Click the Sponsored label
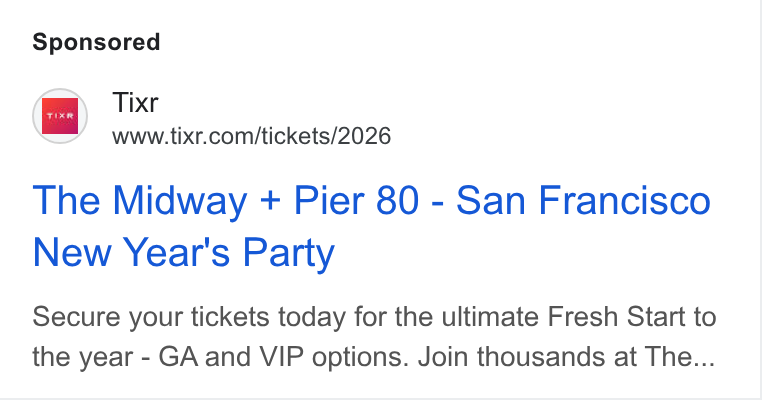 coord(96,42)
